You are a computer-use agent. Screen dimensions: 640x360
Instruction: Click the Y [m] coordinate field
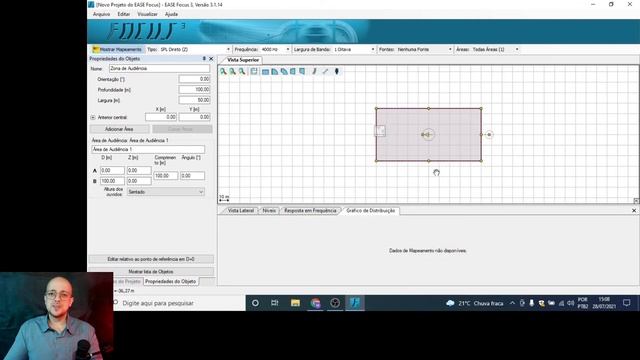tap(194, 117)
